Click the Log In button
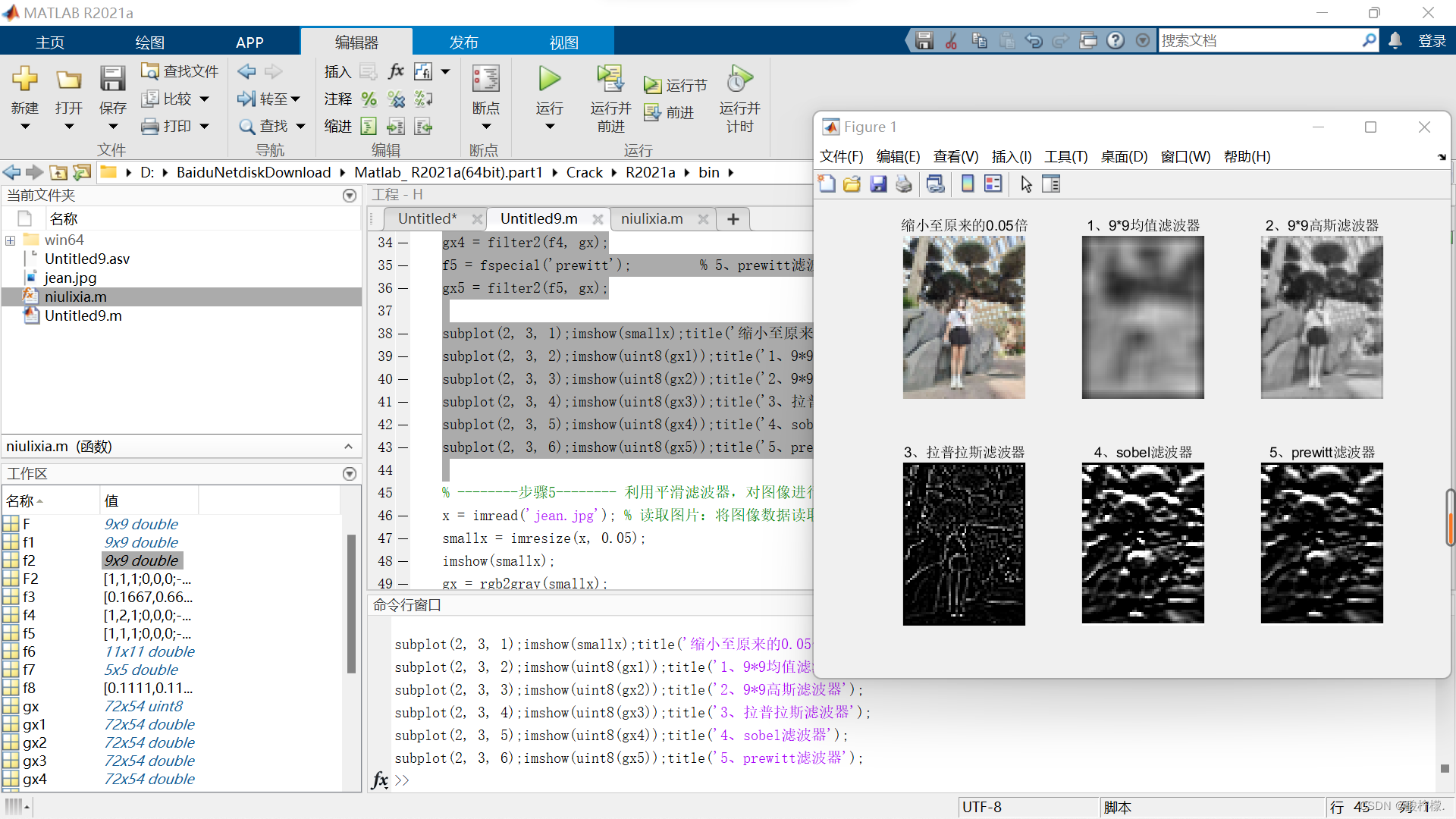The width and height of the screenshot is (1456, 819). pyautogui.click(x=1432, y=41)
